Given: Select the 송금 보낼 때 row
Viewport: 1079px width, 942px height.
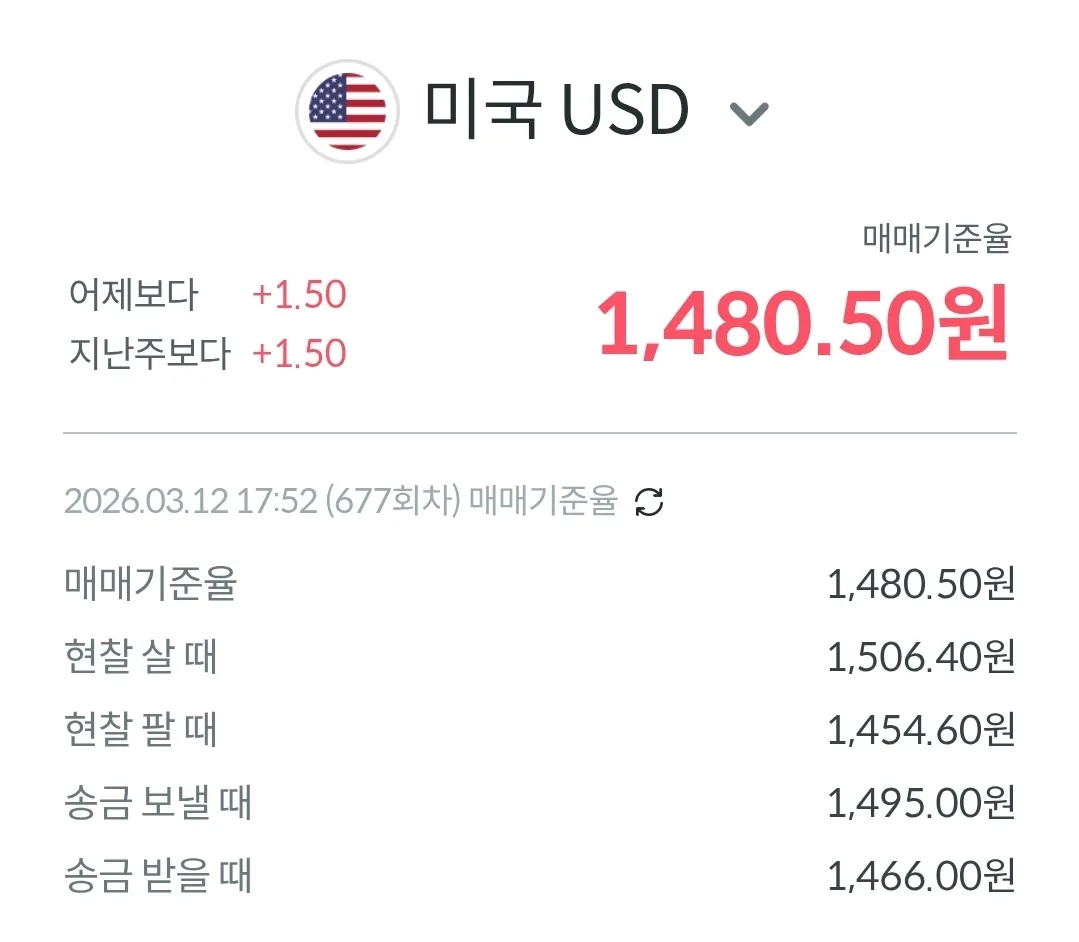Looking at the screenshot, I should 540,803.
